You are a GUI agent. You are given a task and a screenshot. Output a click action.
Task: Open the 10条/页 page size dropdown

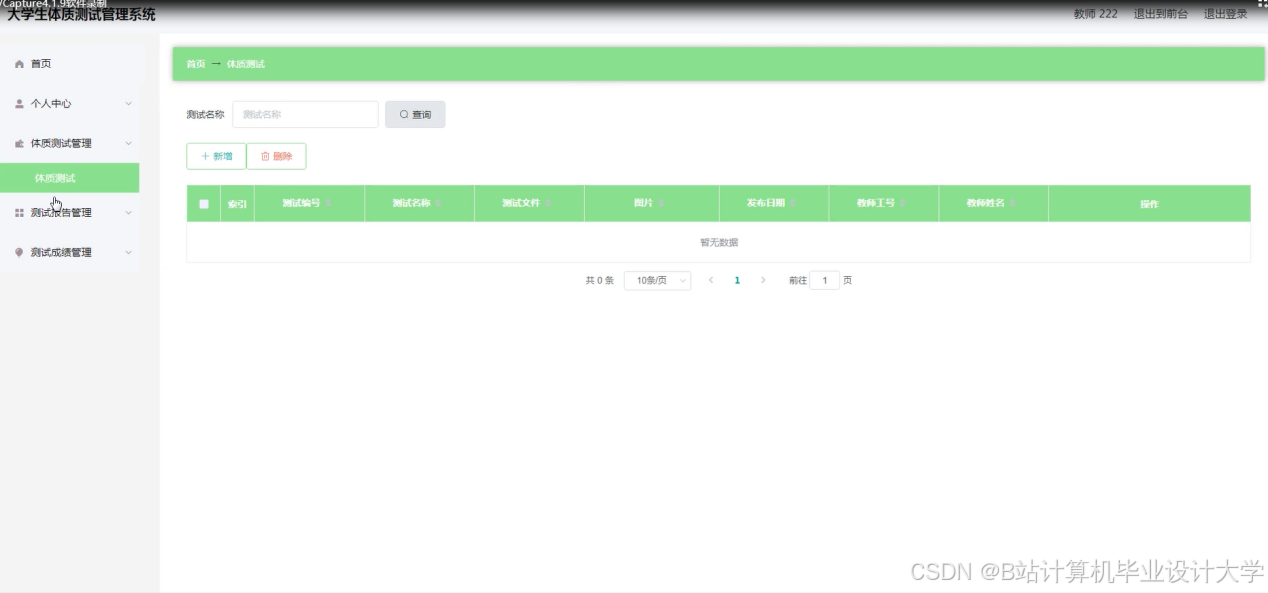[657, 281]
